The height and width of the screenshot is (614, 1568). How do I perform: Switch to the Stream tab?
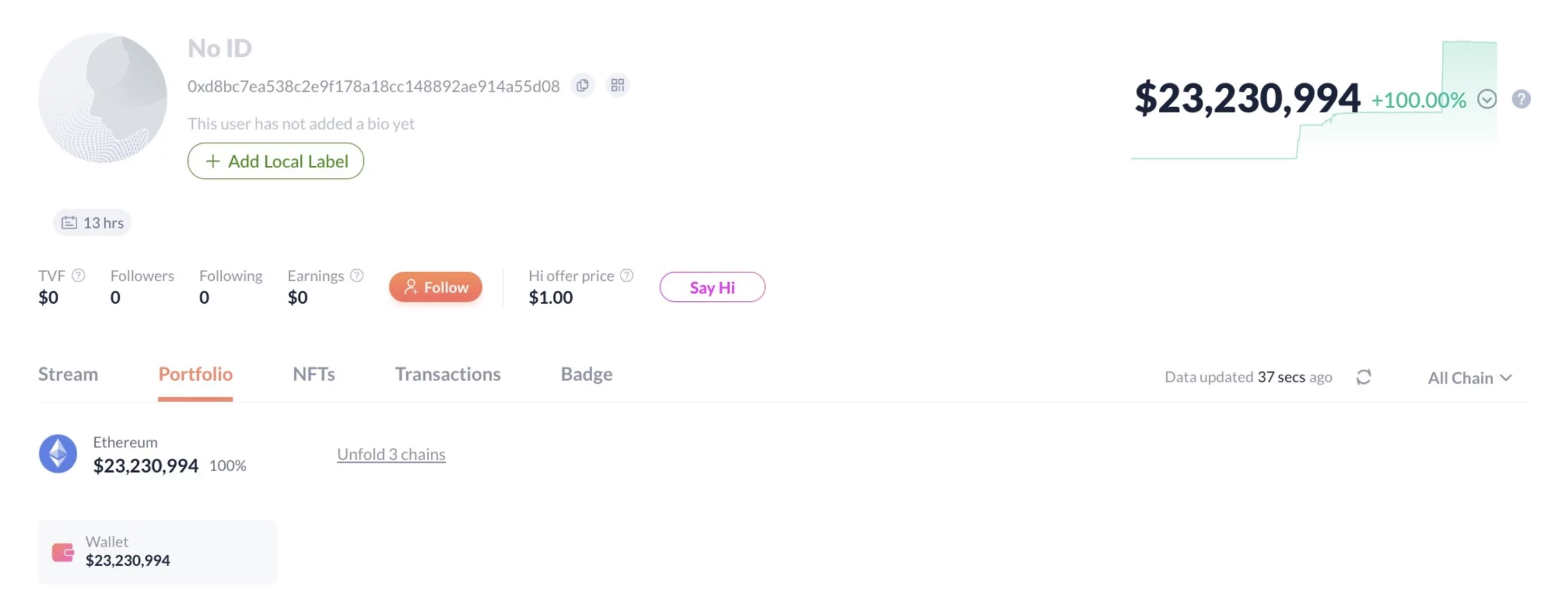(x=68, y=374)
